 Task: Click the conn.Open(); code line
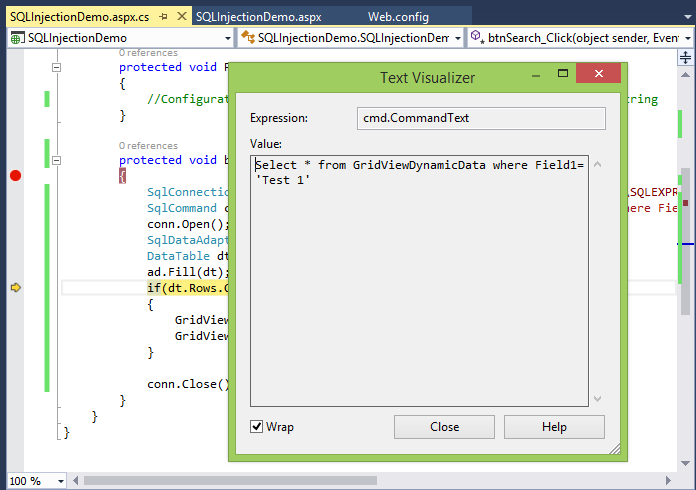click(188, 224)
